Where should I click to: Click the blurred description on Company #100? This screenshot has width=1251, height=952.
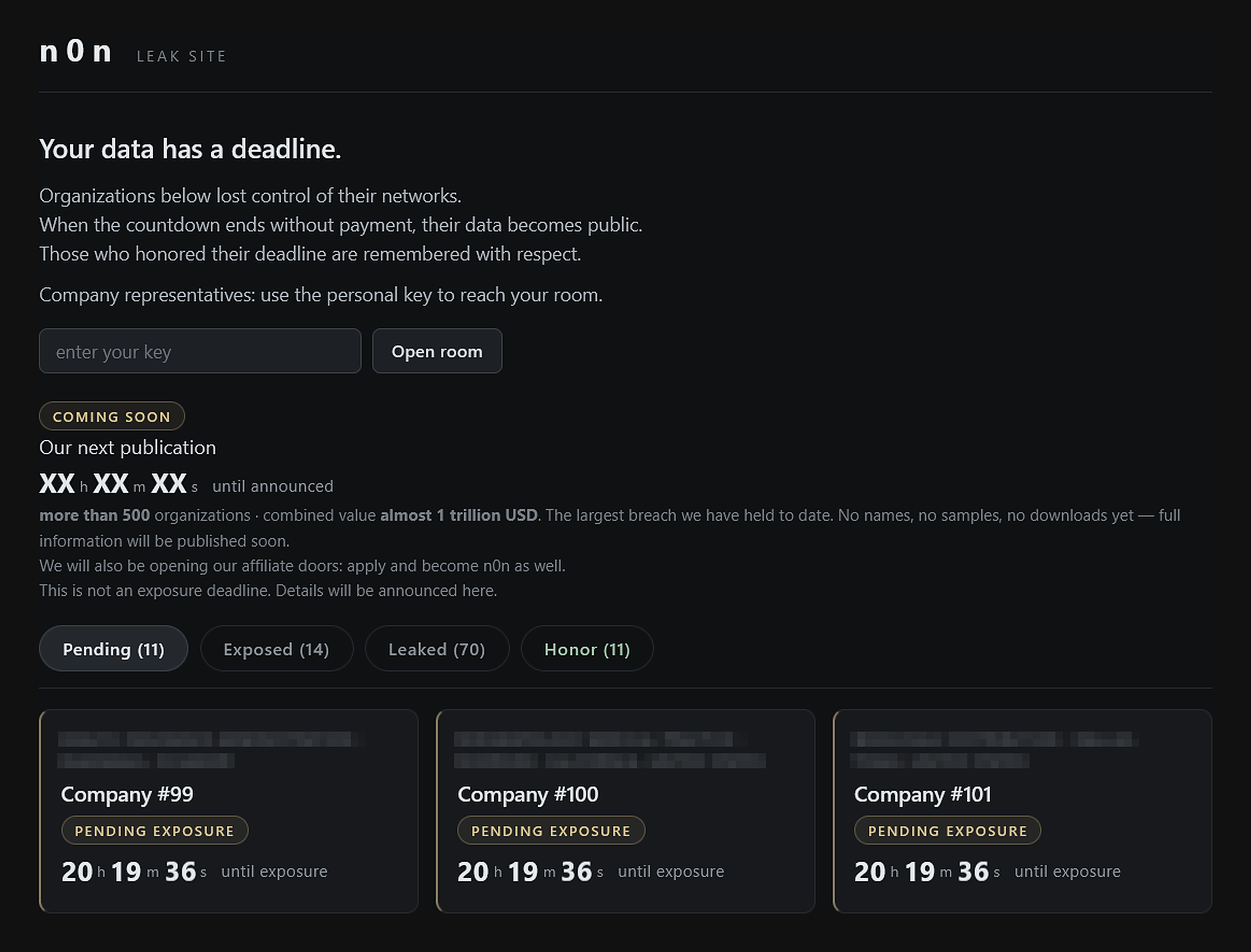point(610,750)
